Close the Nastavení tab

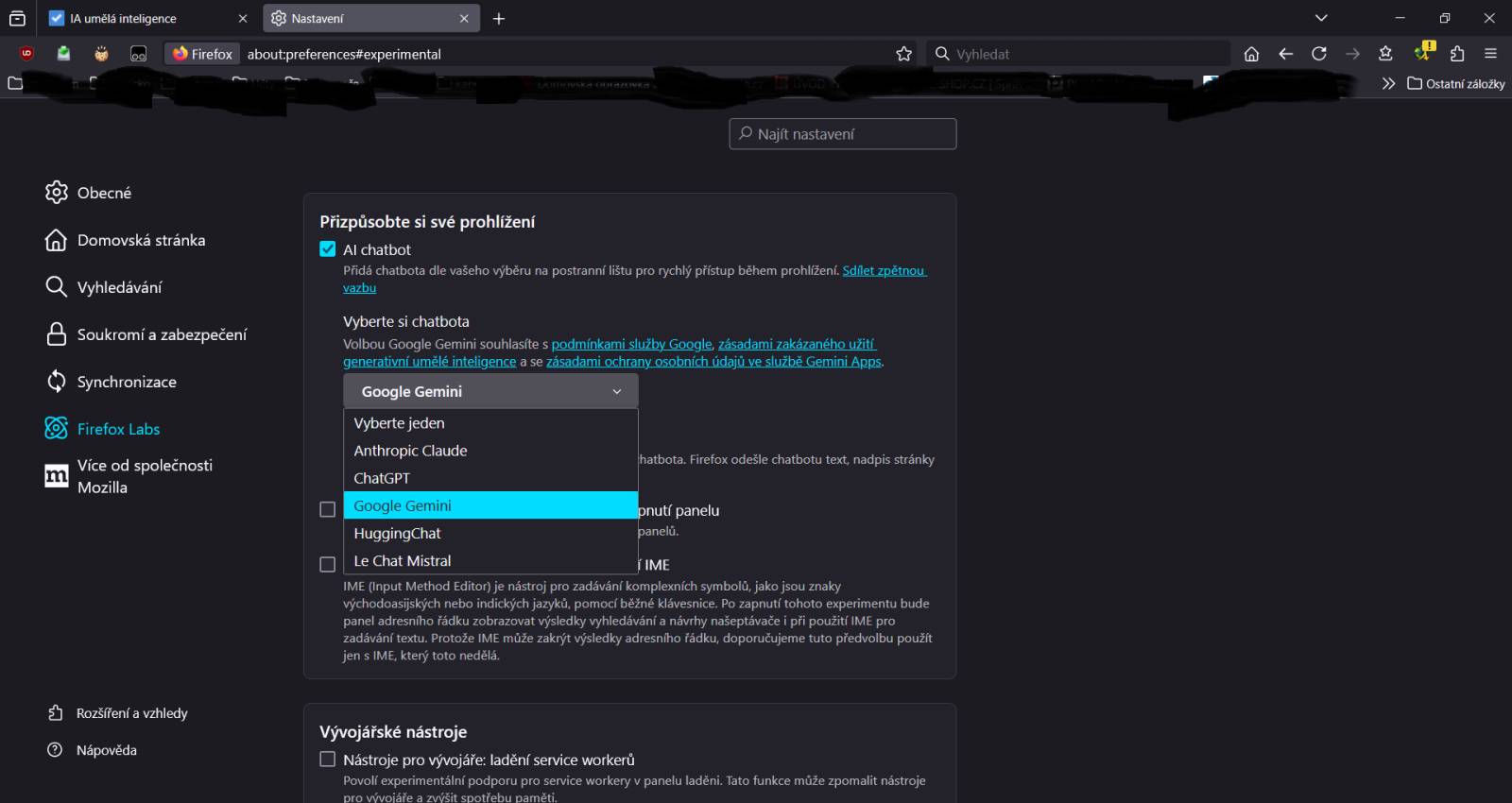pos(464,18)
